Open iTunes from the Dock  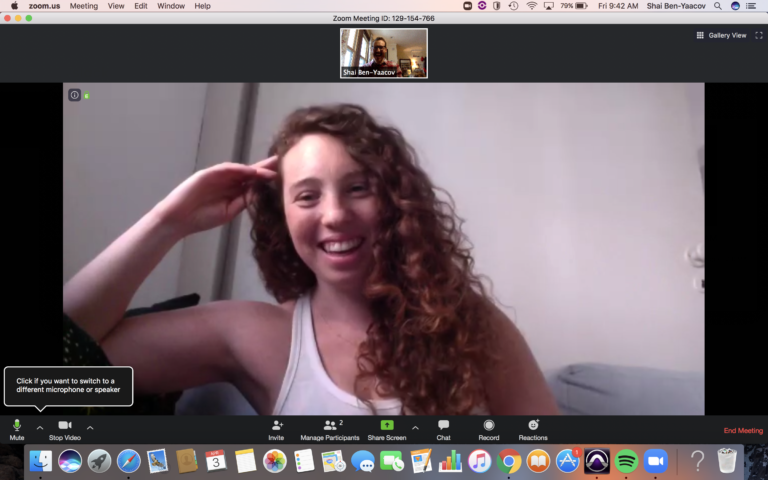coord(480,461)
